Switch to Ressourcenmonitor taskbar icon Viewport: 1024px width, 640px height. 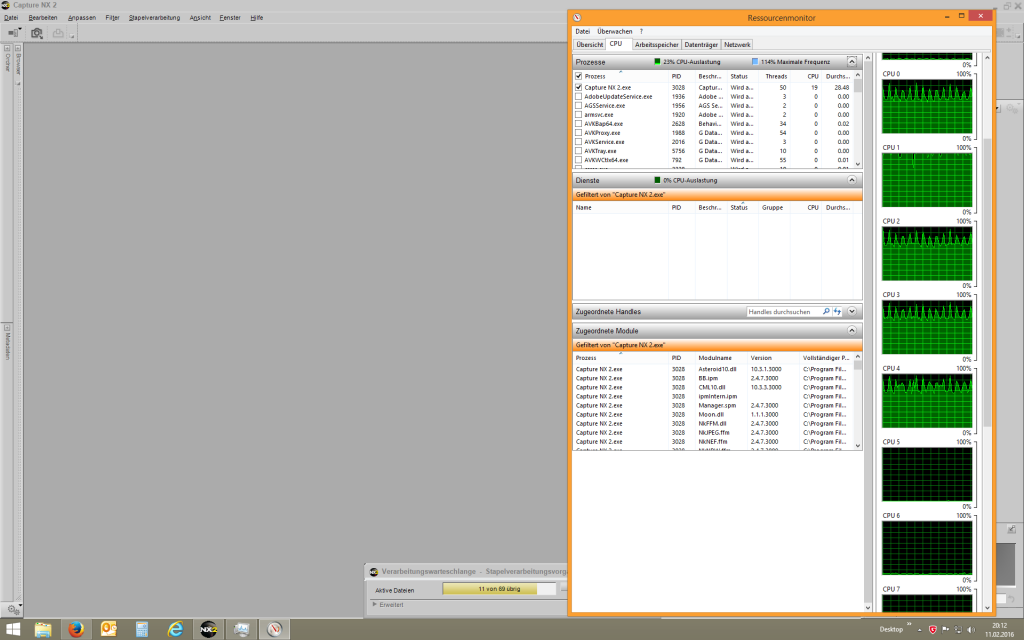tap(274, 630)
